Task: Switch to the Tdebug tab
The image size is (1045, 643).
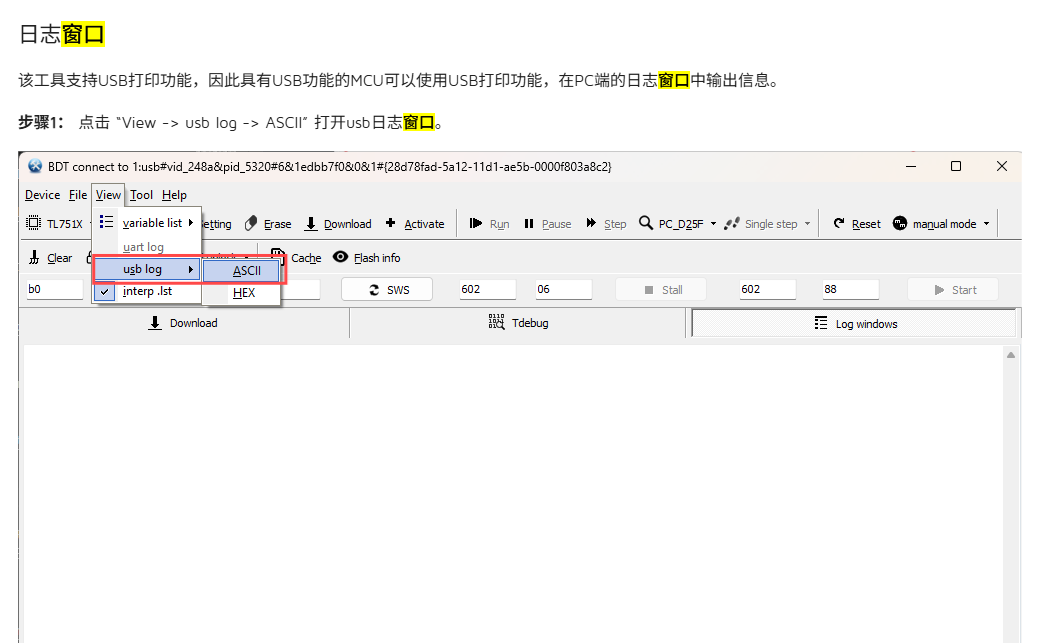Action: [x=518, y=323]
